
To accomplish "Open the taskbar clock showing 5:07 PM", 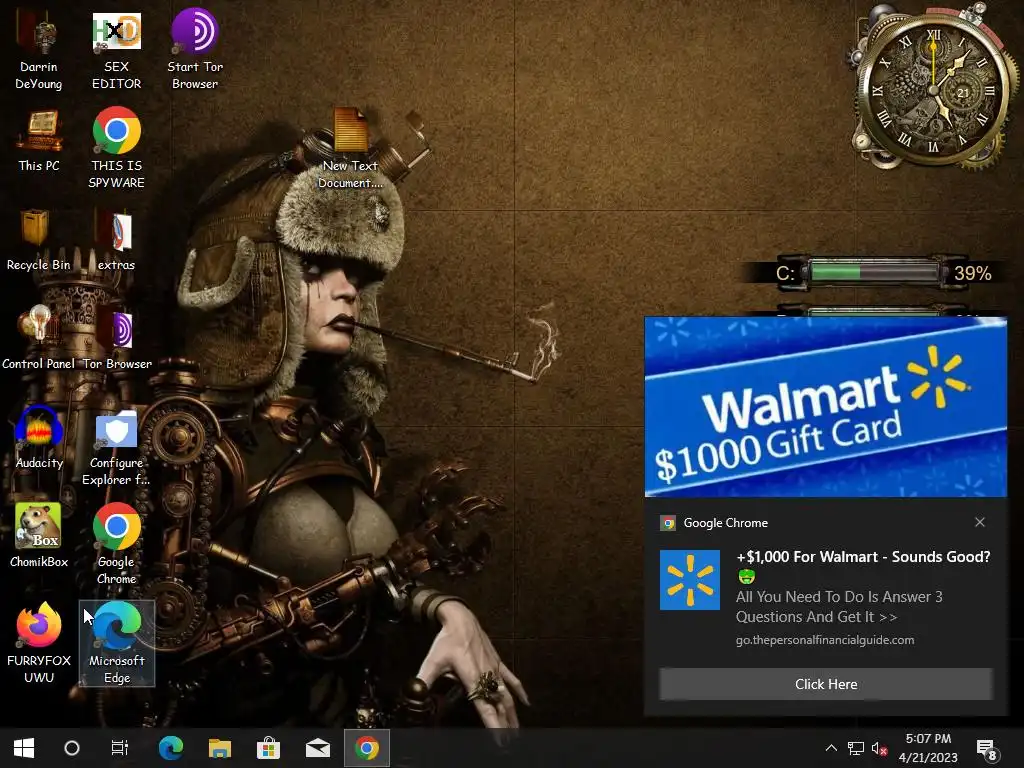I will pos(928,748).
